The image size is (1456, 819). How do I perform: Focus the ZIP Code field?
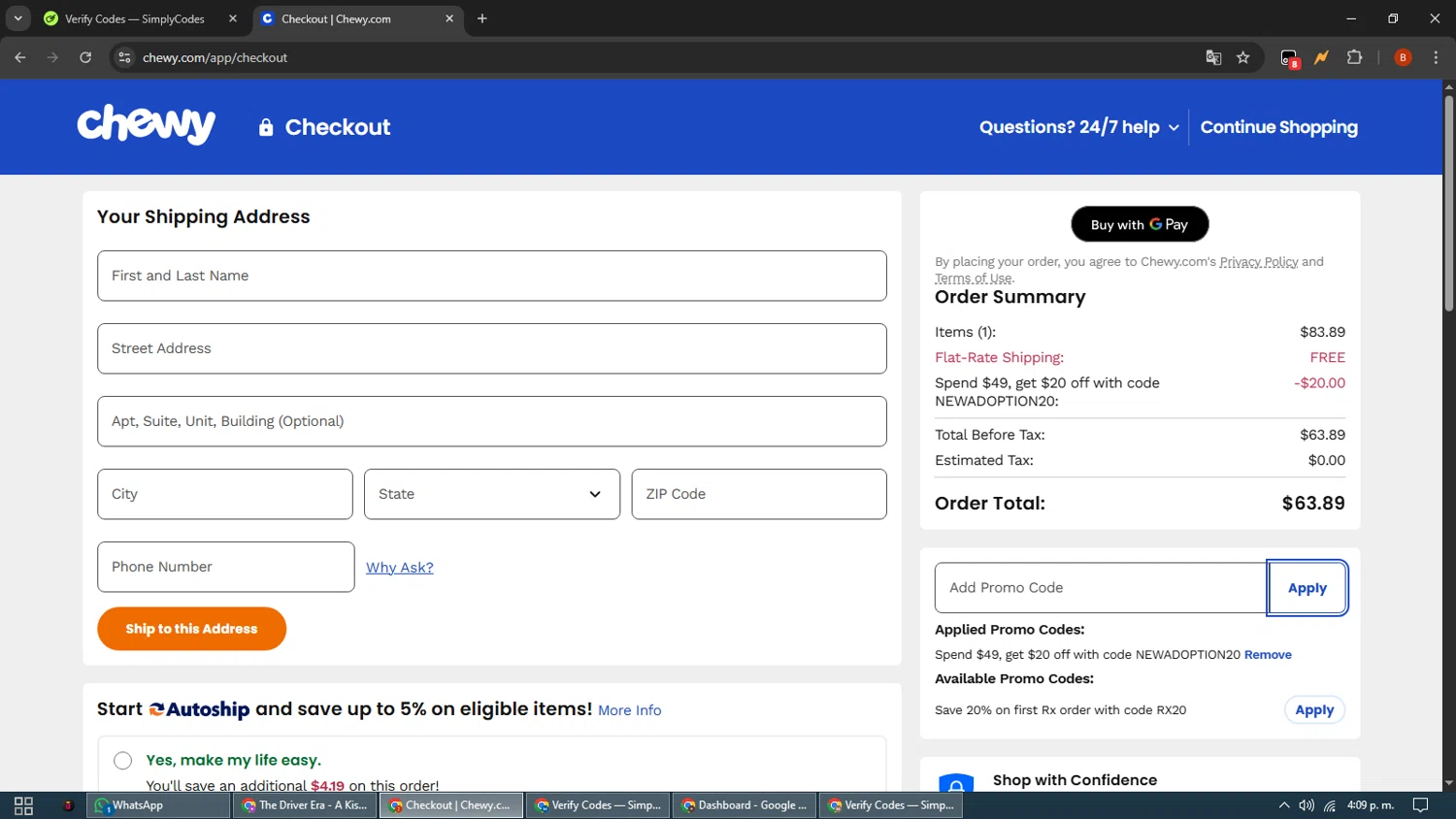[x=759, y=494]
